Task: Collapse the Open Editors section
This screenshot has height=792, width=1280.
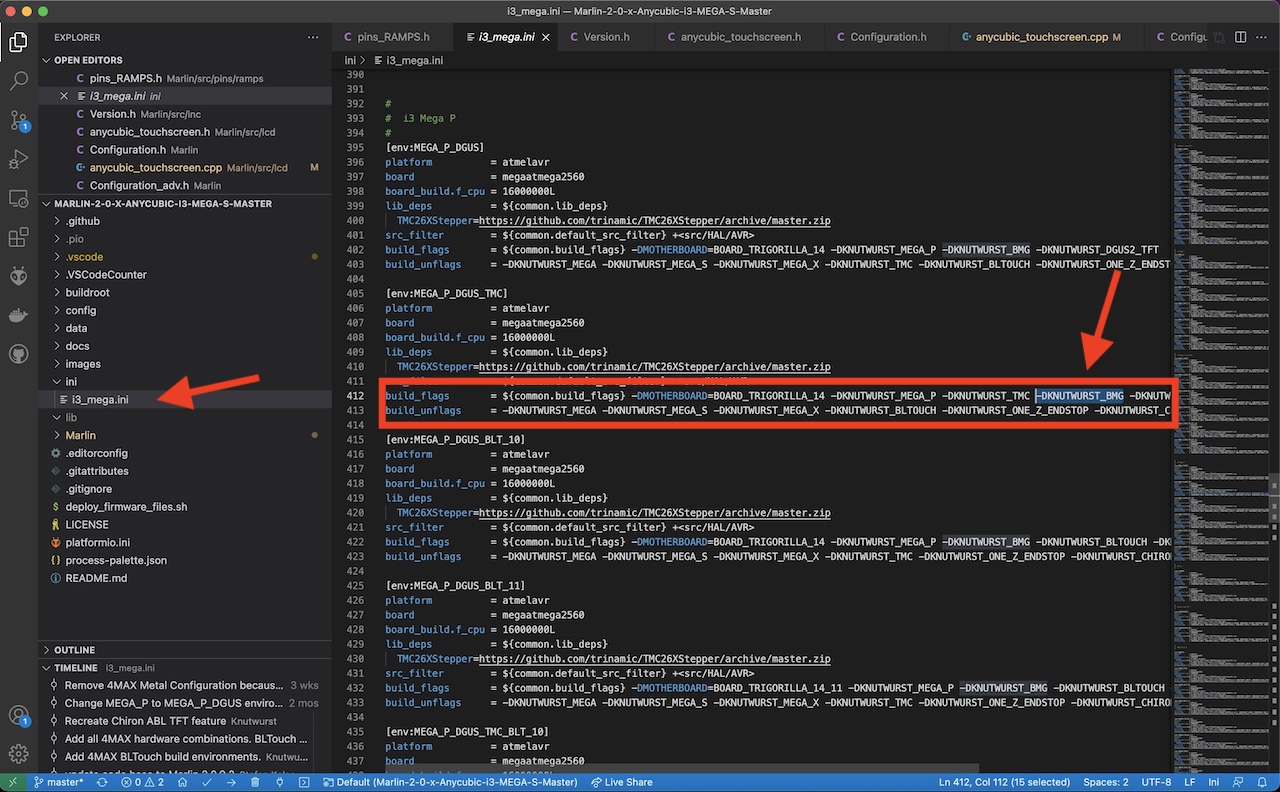Action: tap(185, 60)
